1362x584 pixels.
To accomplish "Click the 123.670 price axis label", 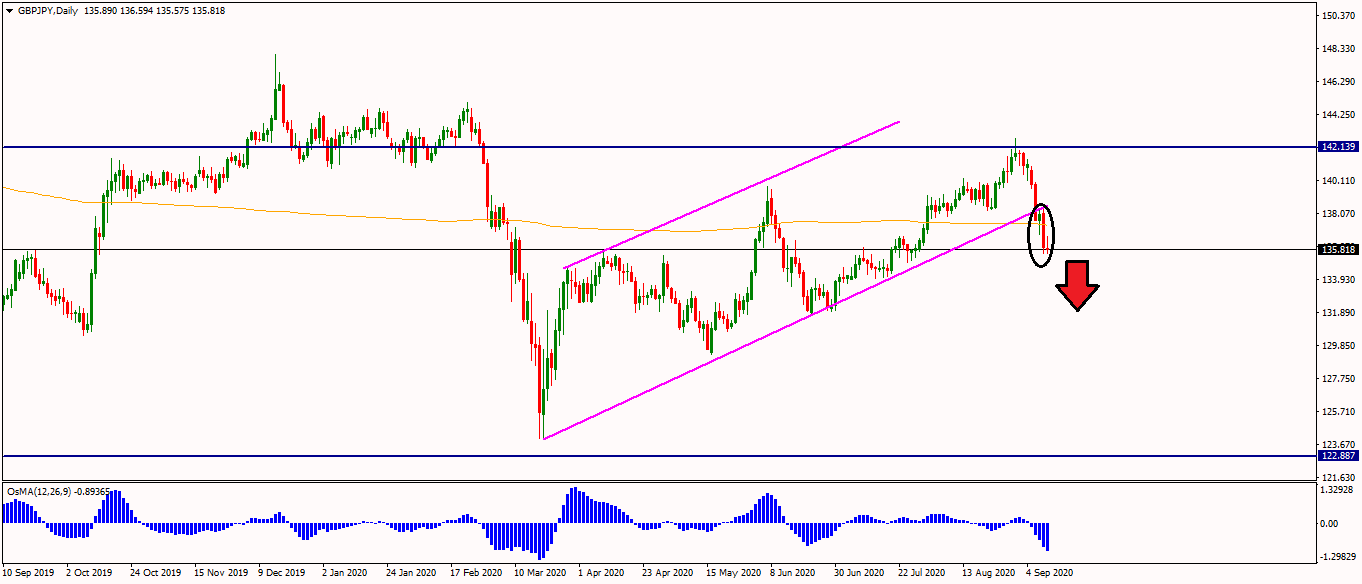I will point(1338,445).
